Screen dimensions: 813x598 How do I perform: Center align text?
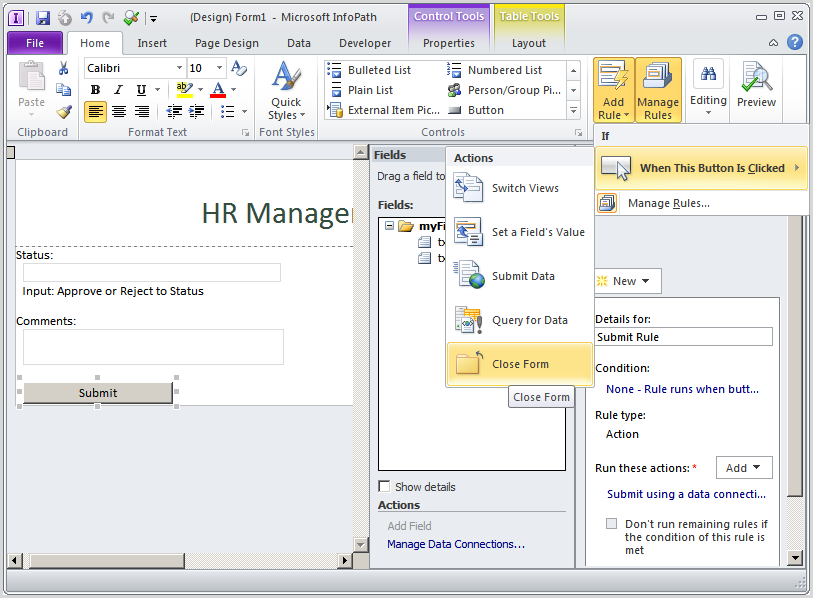coord(119,112)
